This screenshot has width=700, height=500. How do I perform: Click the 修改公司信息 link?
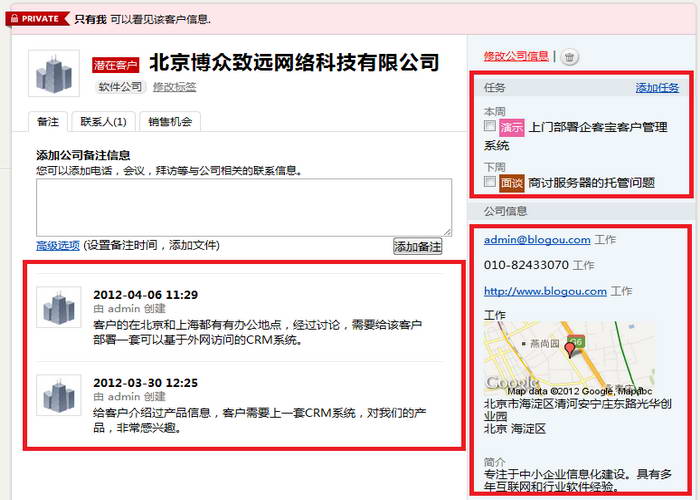point(516,56)
